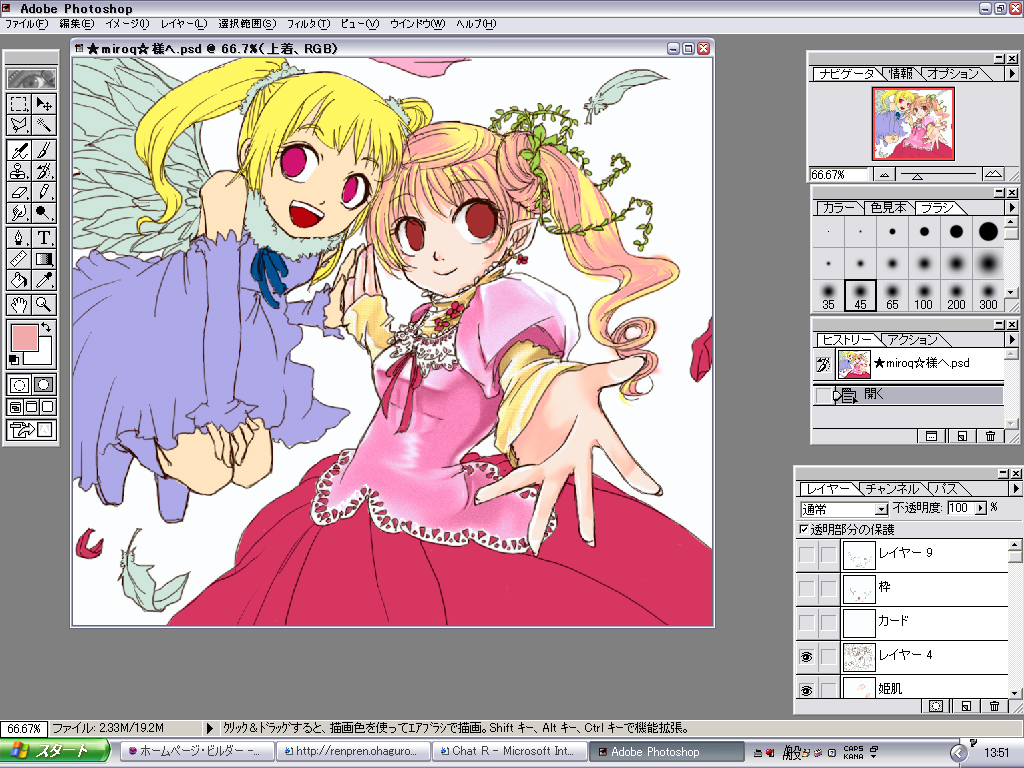Select the Paint Bucket tool
The width and height of the screenshot is (1024, 768).
coord(19,280)
